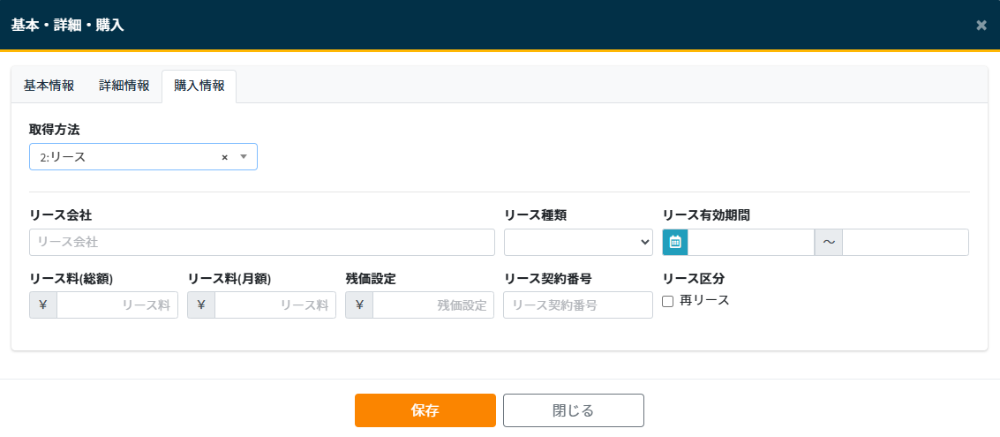This screenshot has height=437, width=1000.
Task: Click the リース有効期間 start date field
Action: 751,242
